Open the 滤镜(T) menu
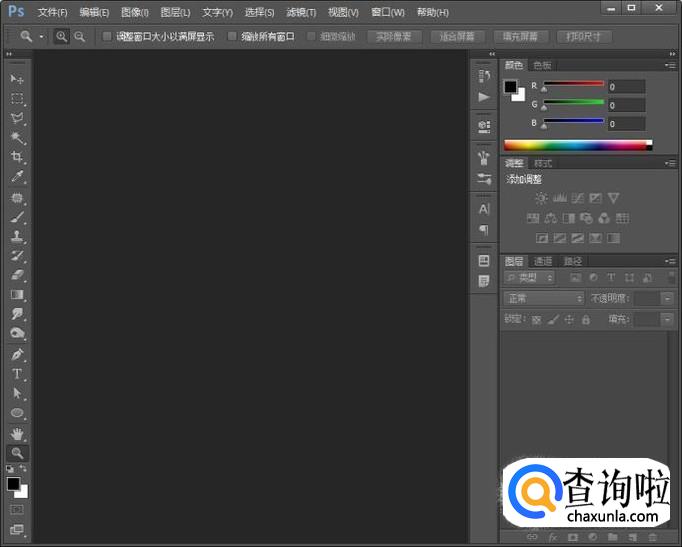This screenshot has height=547, width=682. pos(301,12)
